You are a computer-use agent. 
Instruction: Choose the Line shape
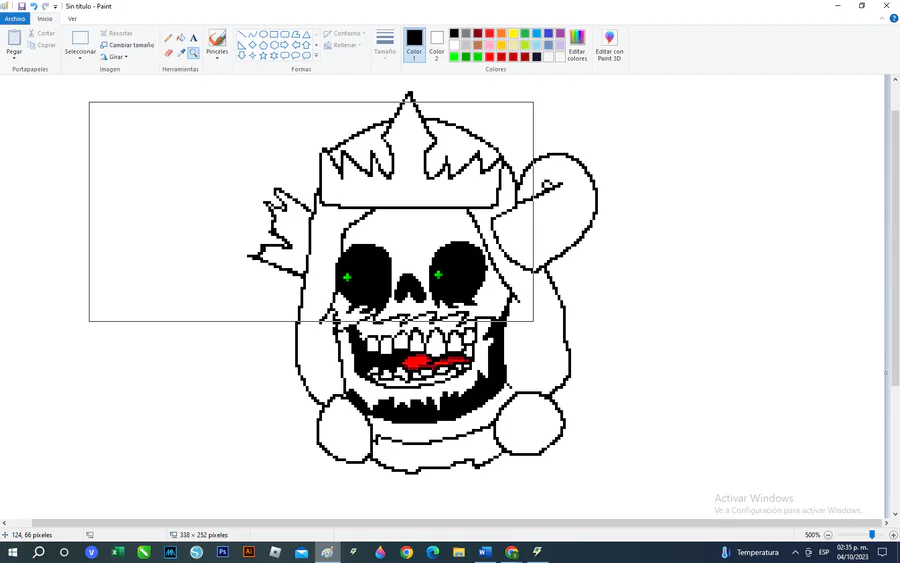click(x=242, y=34)
